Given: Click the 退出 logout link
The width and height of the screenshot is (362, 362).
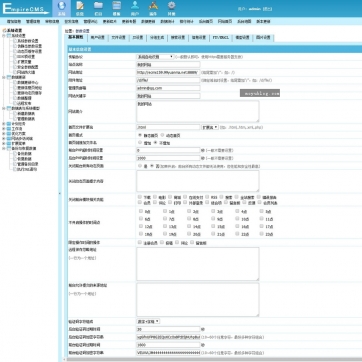Looking at the screenshot, I should (267, 9).
